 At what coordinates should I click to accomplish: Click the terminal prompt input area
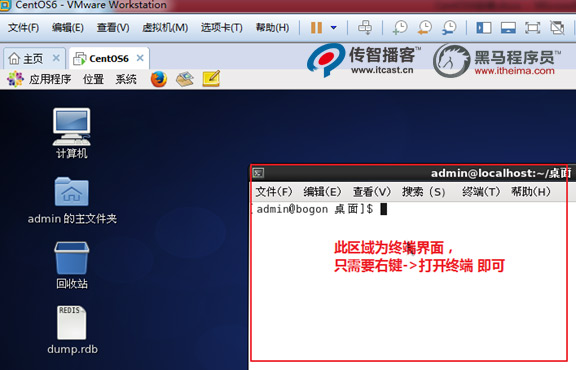(x=383, y=209)
